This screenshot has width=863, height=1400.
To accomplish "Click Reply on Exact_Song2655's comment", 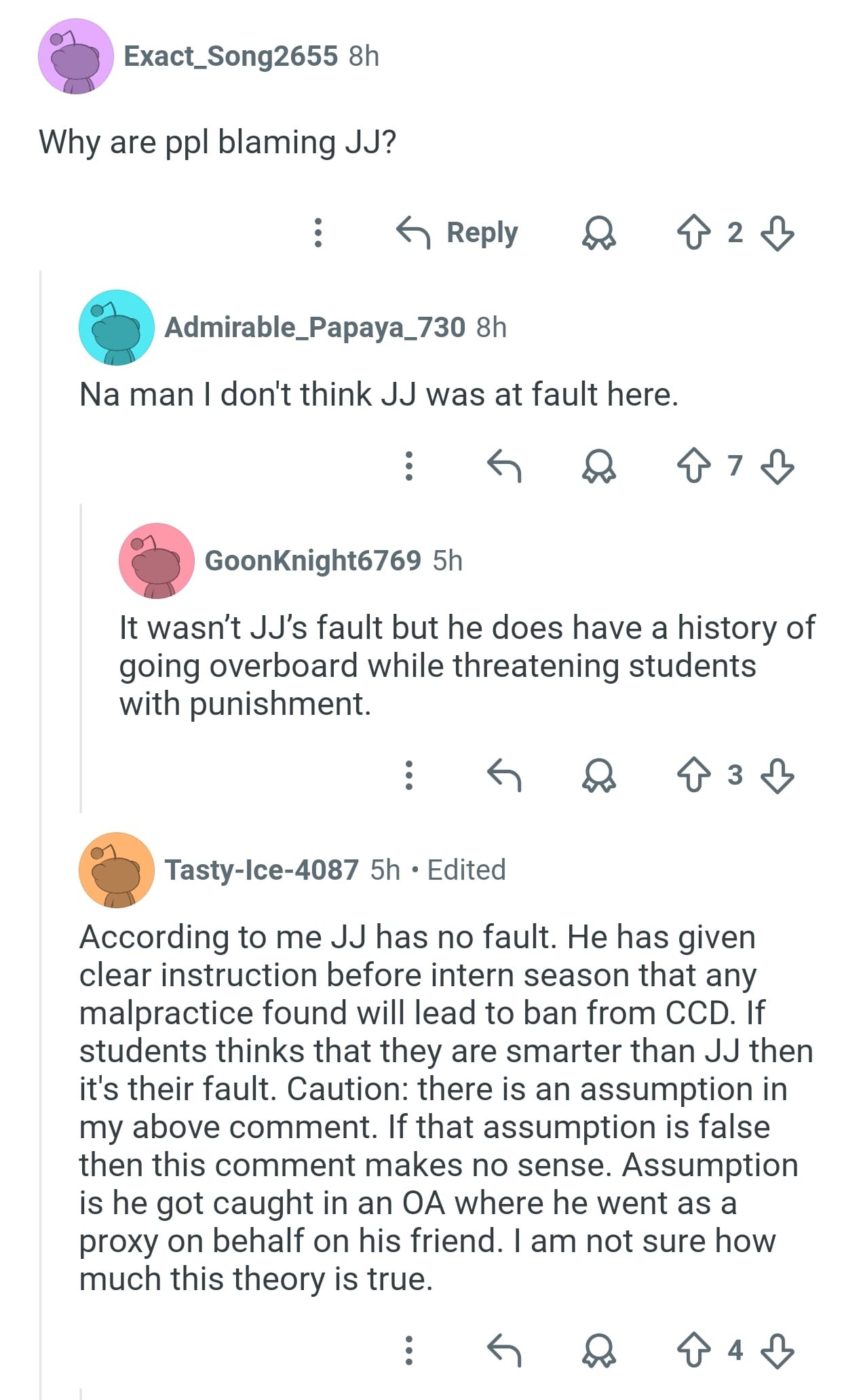I will 457,233.
